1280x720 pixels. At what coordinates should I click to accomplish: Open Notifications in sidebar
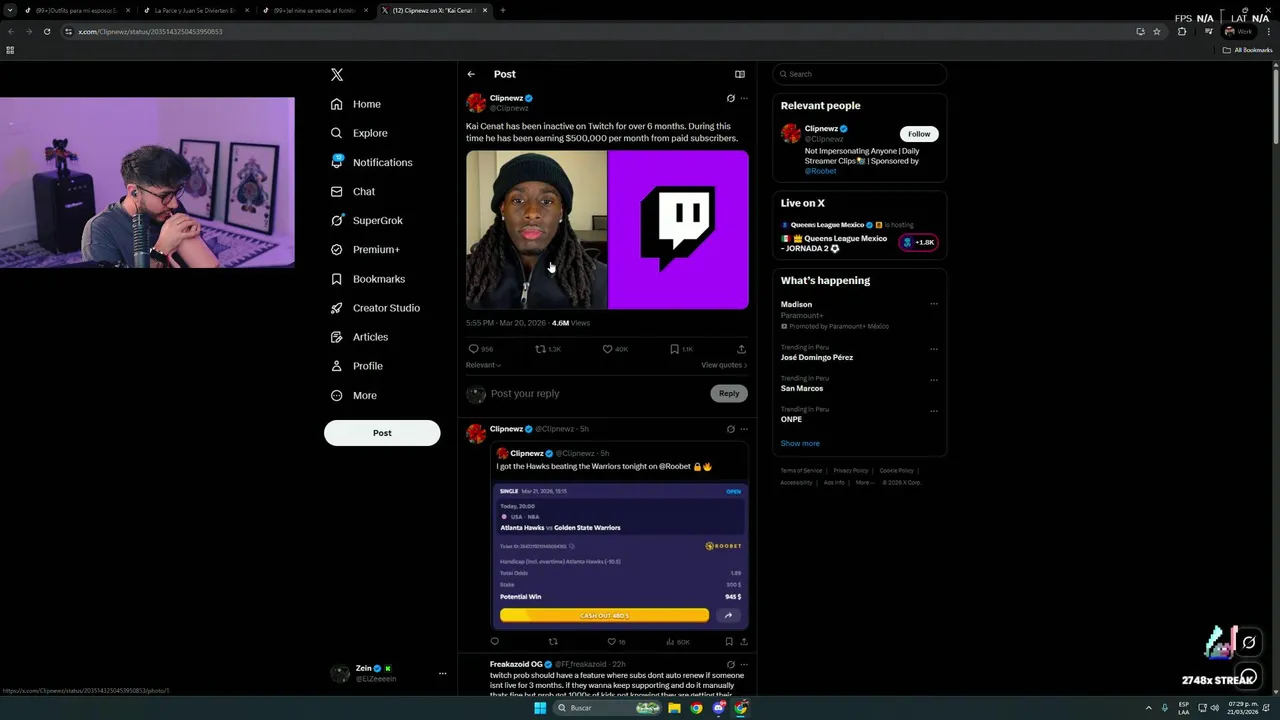coord(371,162)
